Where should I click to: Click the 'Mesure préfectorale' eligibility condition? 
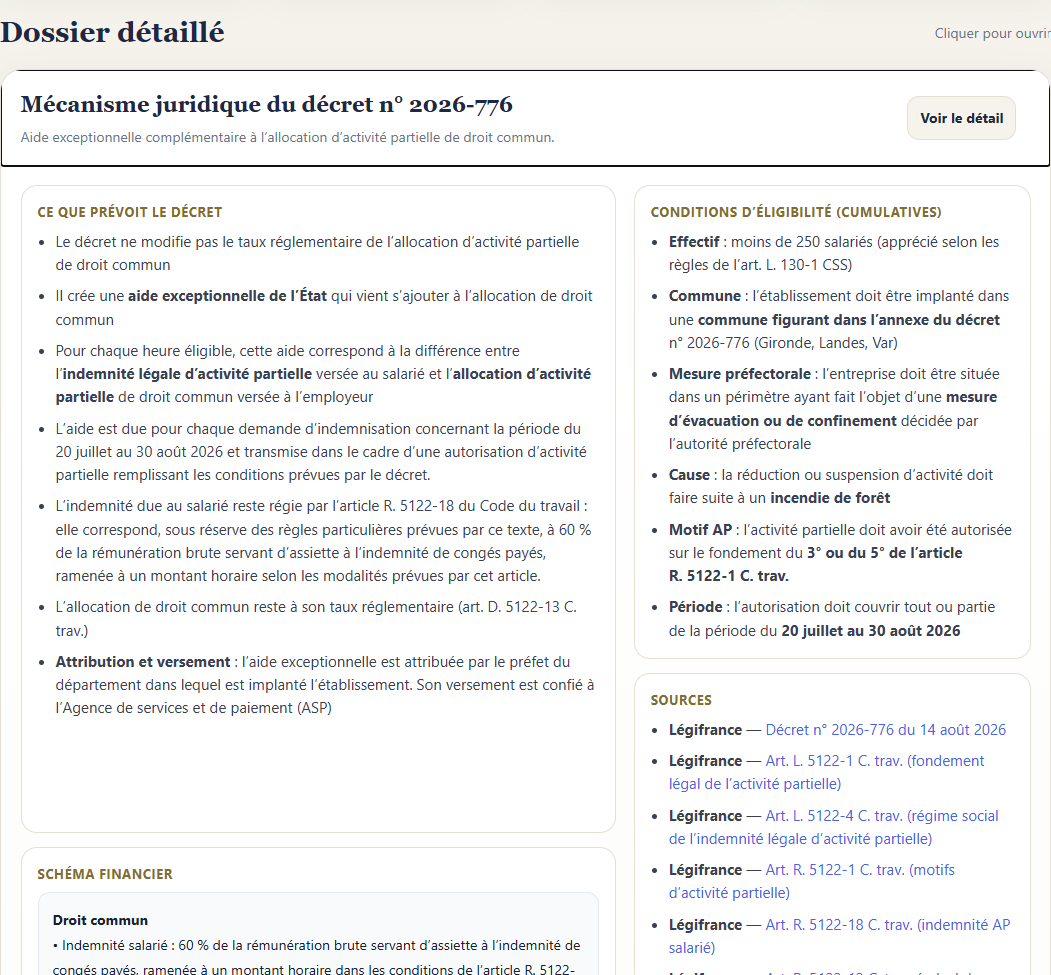pos(834,409)
